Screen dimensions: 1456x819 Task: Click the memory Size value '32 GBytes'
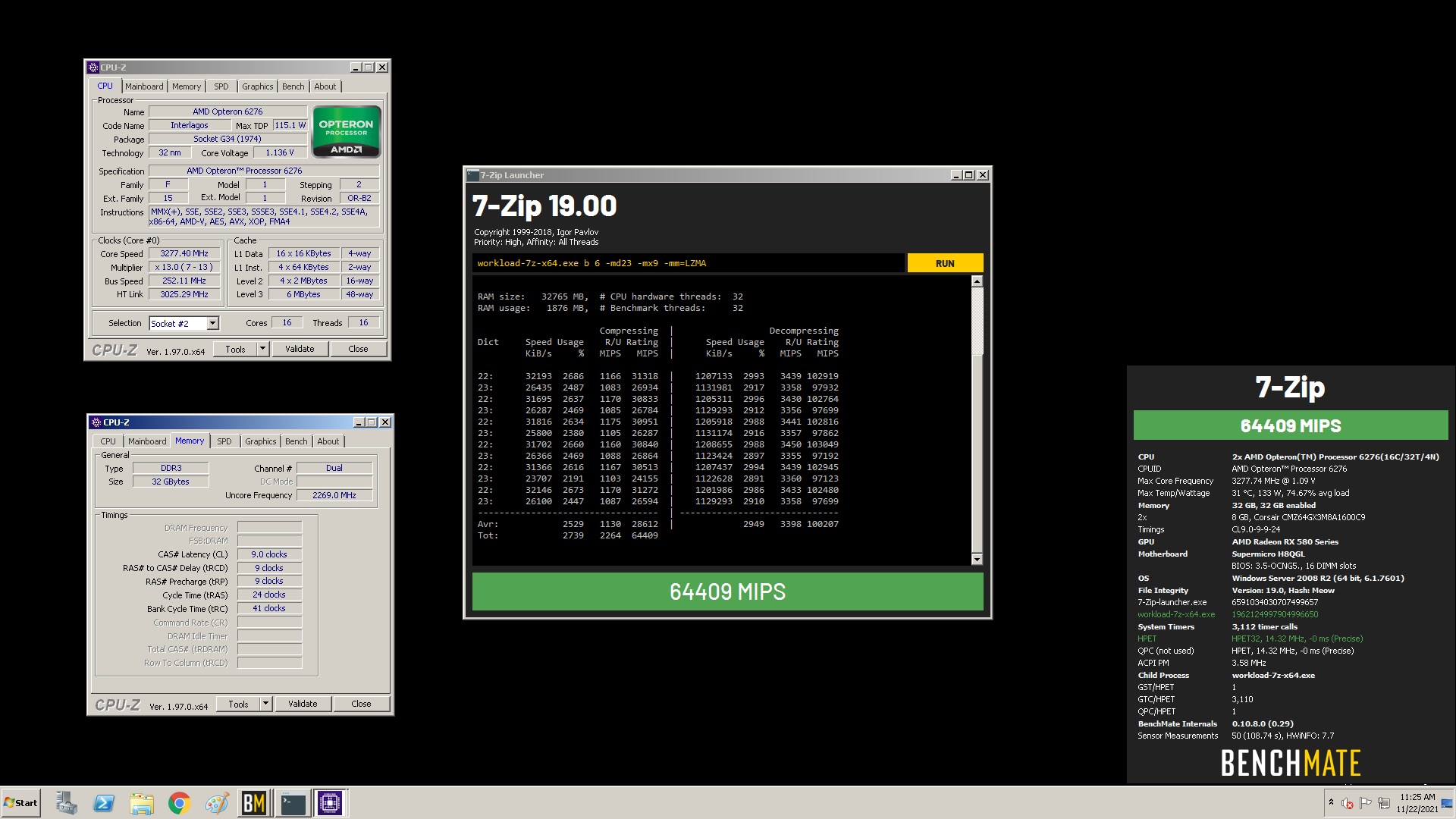(171, 482)
